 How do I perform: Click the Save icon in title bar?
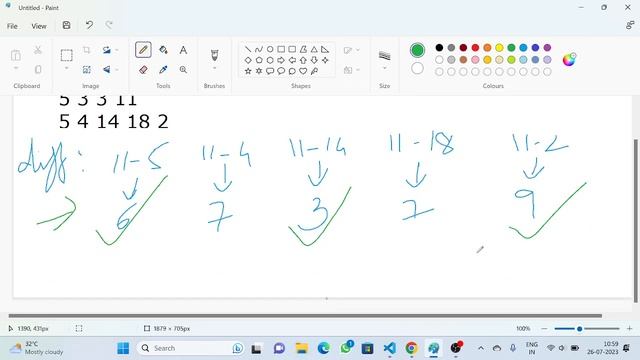(67, 25)
